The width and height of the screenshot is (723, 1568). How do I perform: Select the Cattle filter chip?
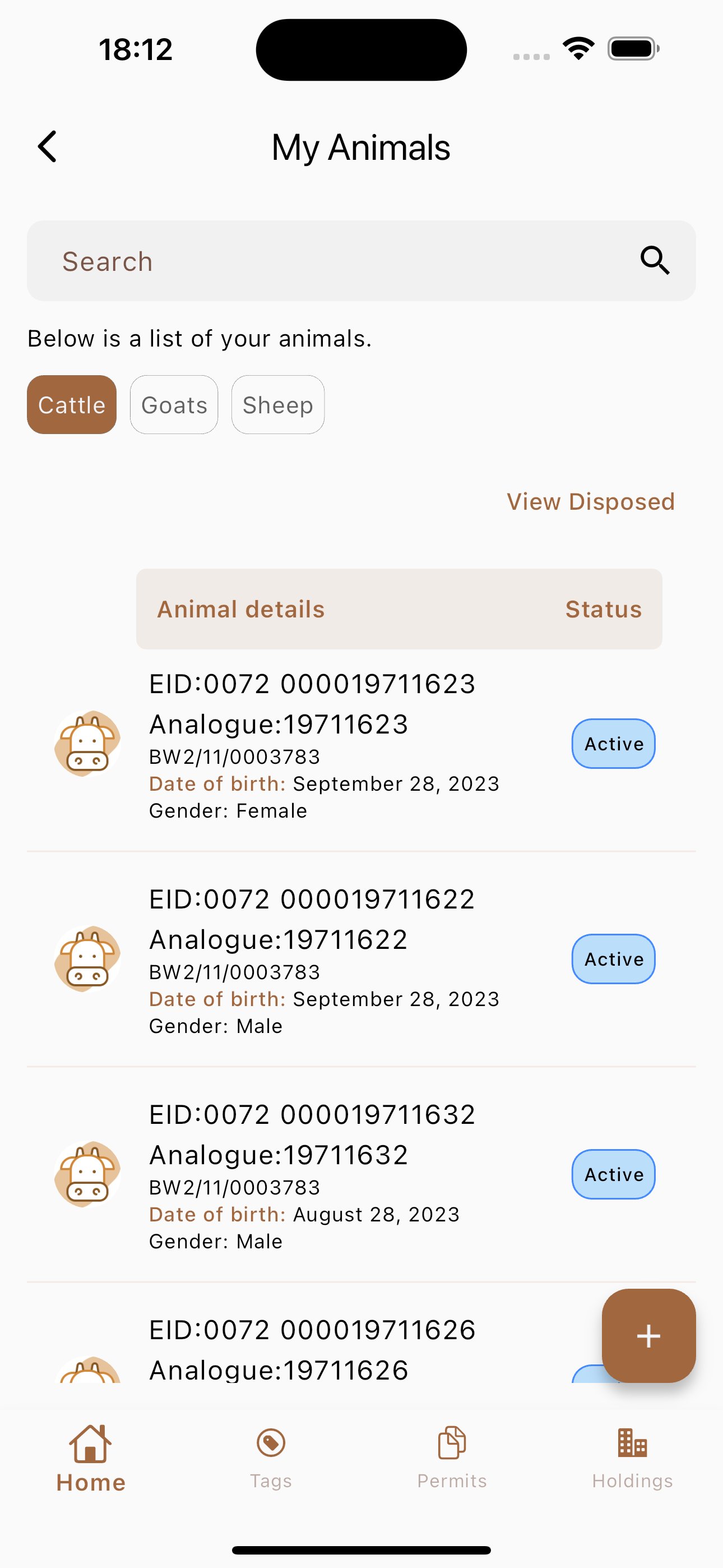tap(72, 405)
